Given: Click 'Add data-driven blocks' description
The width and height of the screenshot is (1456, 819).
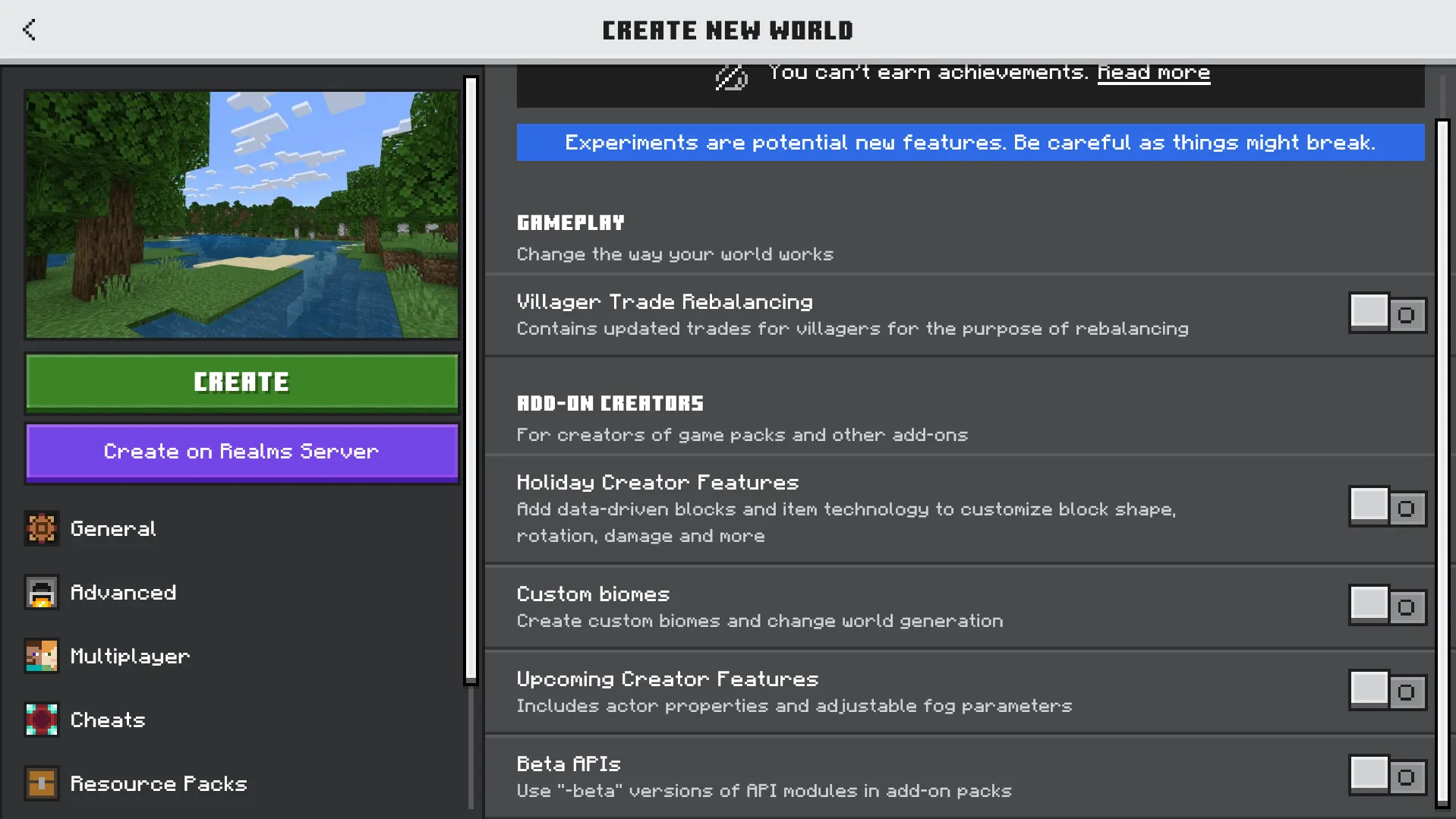Looking at the screenshot, I should click(846, 522).
